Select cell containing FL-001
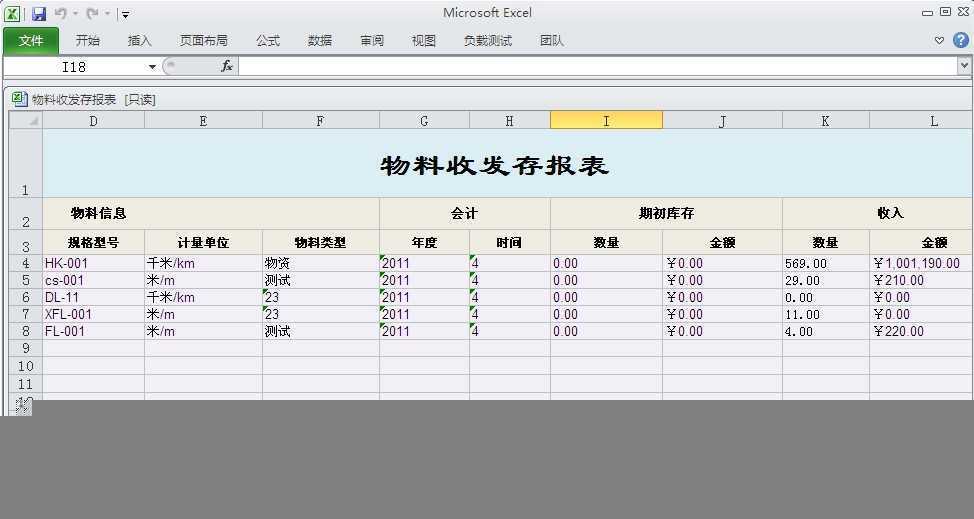 [94, 332]
